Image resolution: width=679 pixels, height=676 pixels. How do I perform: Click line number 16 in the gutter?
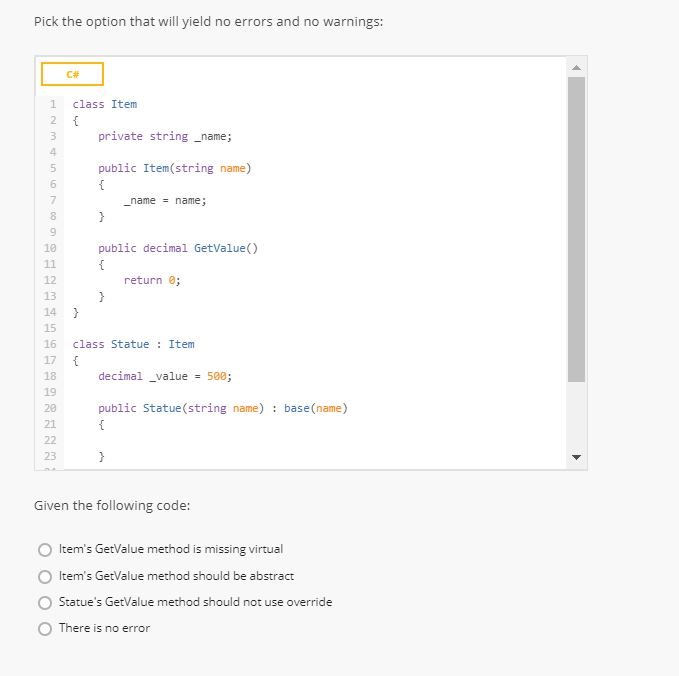click(50, 344)
